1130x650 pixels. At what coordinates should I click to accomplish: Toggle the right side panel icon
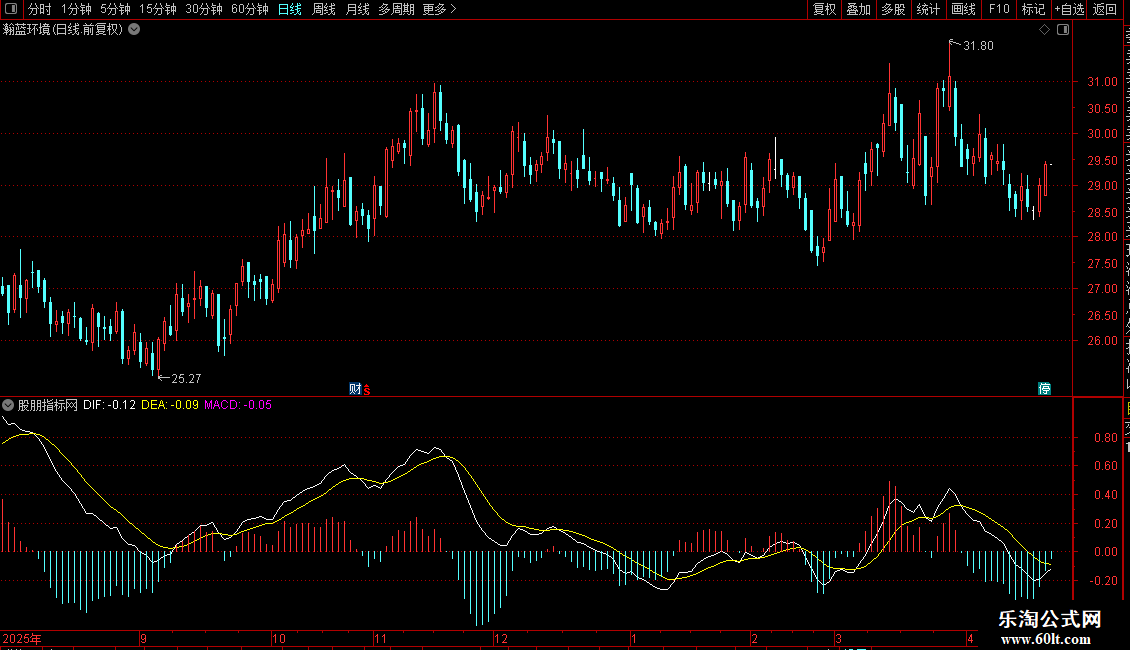[x=1063, y=30]
